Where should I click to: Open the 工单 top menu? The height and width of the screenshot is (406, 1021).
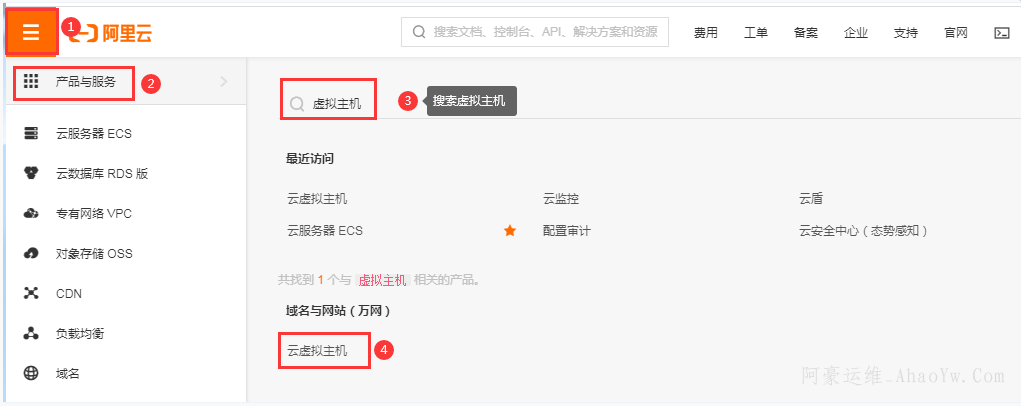756,33
